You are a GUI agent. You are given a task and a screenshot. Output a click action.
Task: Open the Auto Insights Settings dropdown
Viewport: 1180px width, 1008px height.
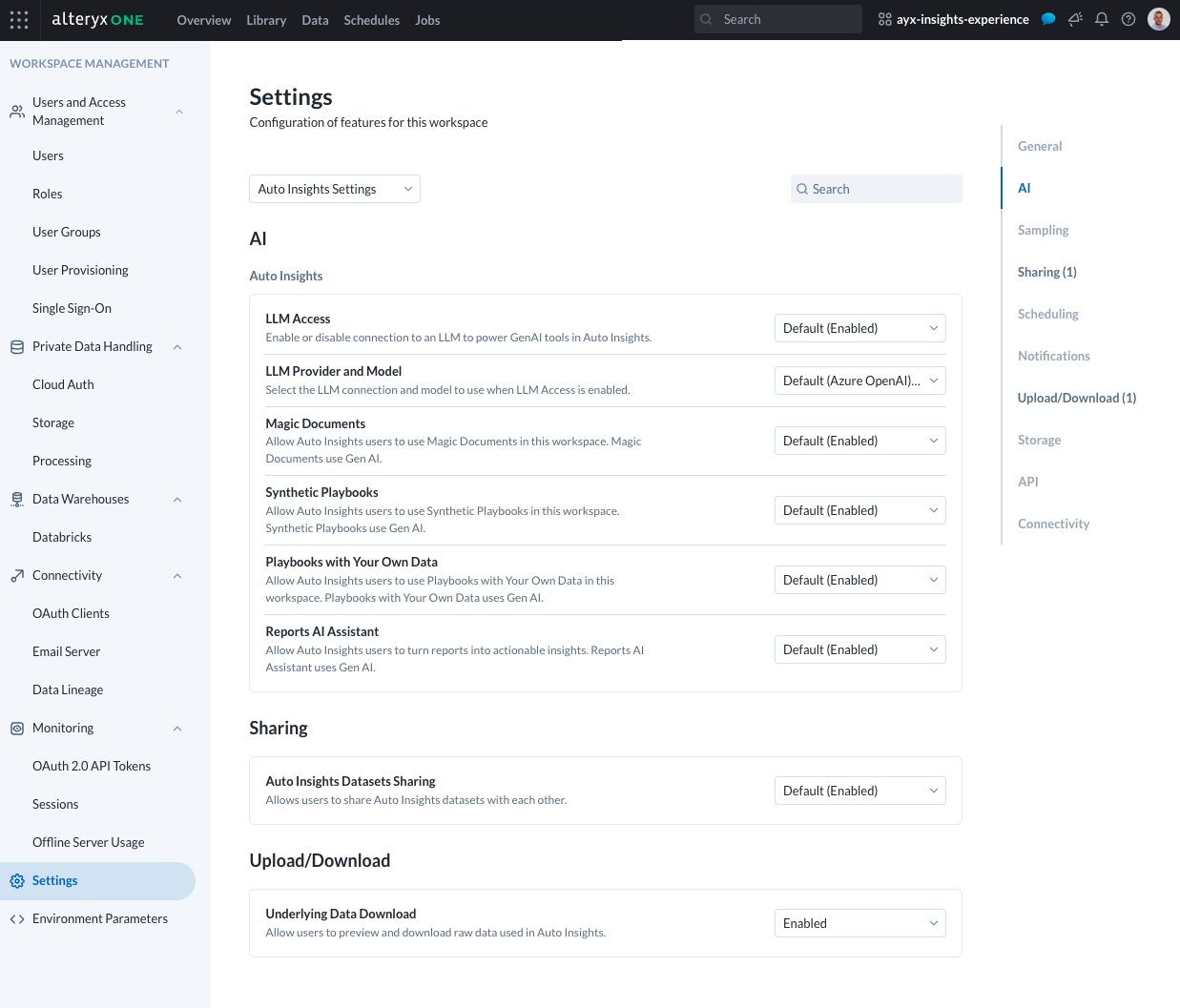tap(334, 189)
